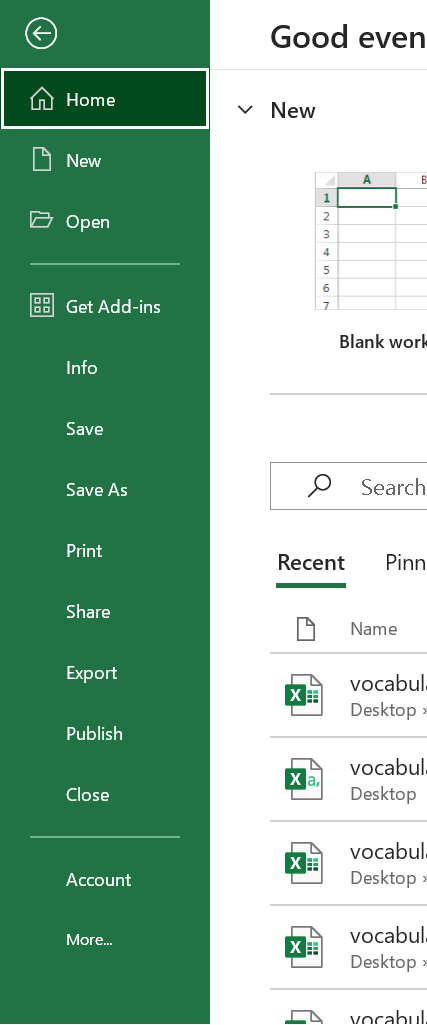Image resolution: width=427 pixels, height=1025 pixels.
Task: Switch to the Recent tab
Action: (311, 563)
